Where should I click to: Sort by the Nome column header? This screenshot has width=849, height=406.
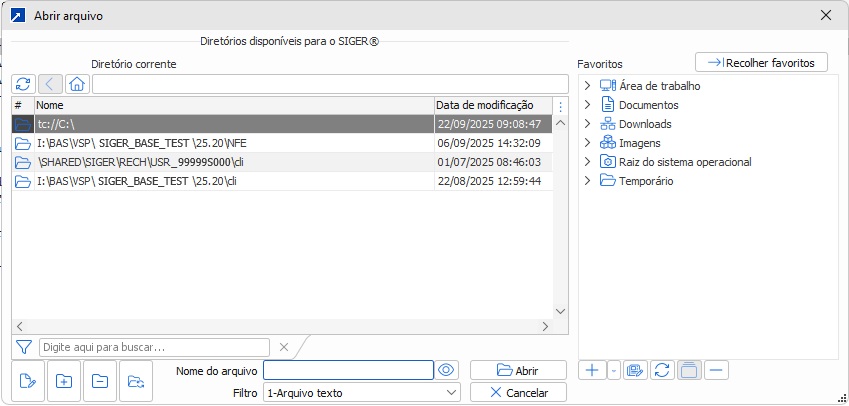tap(234, 106)
